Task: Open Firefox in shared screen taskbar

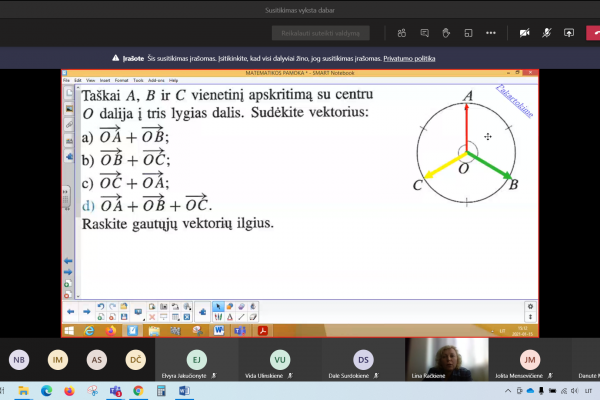Action: pos(111,331)
